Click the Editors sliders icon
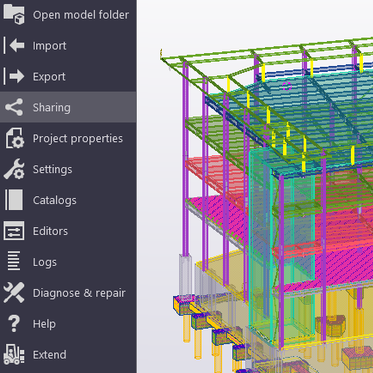Viewport: 373px width, 373px height. click(x=14, y=231)
